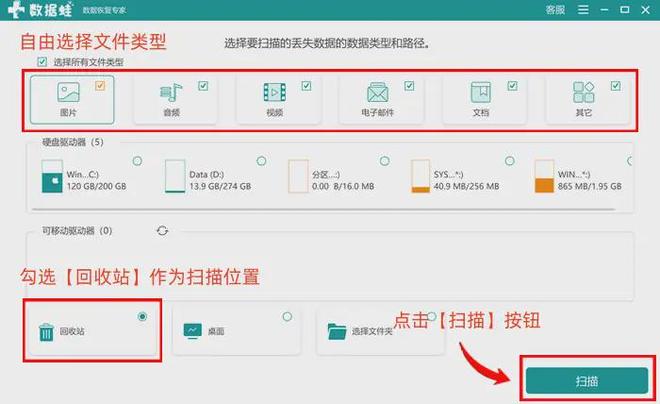660x404 pixels.
Task: Minimize the 数据蛙 window
Action: [604, 9]
